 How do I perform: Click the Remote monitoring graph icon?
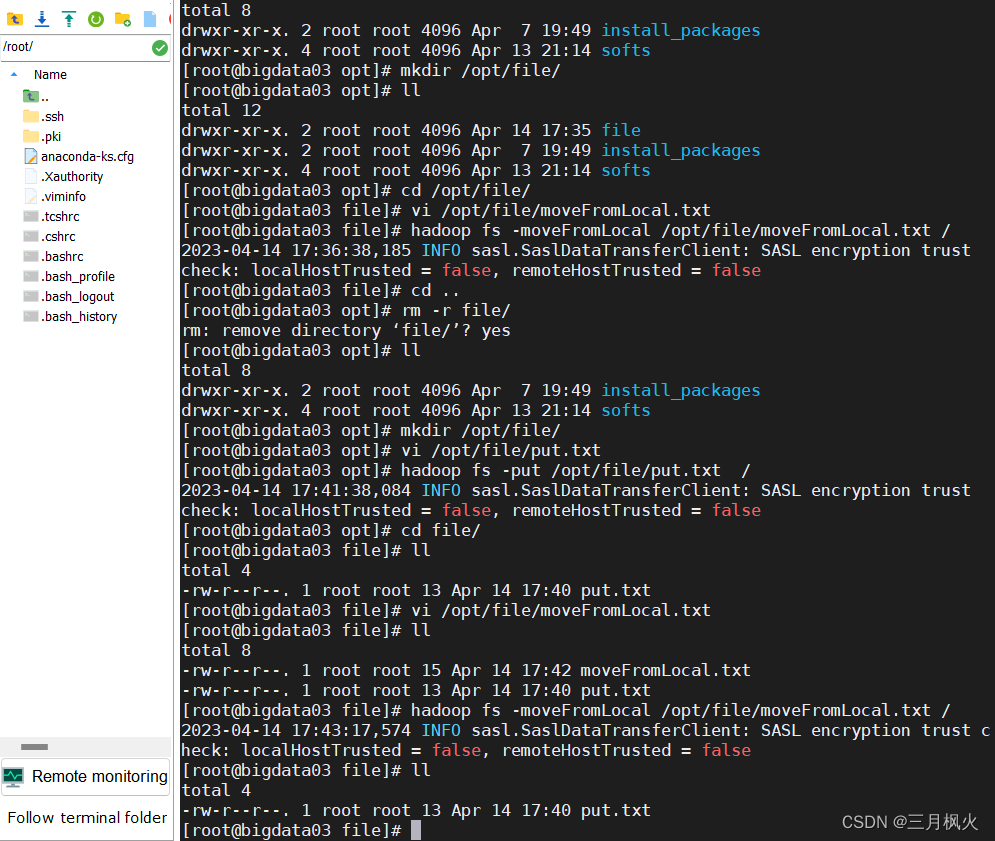[x=13, y=776]
